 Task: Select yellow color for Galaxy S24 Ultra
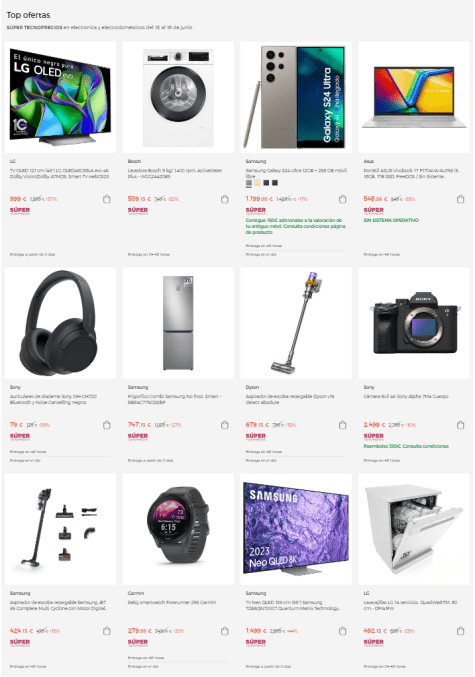[x=257, y=183]
